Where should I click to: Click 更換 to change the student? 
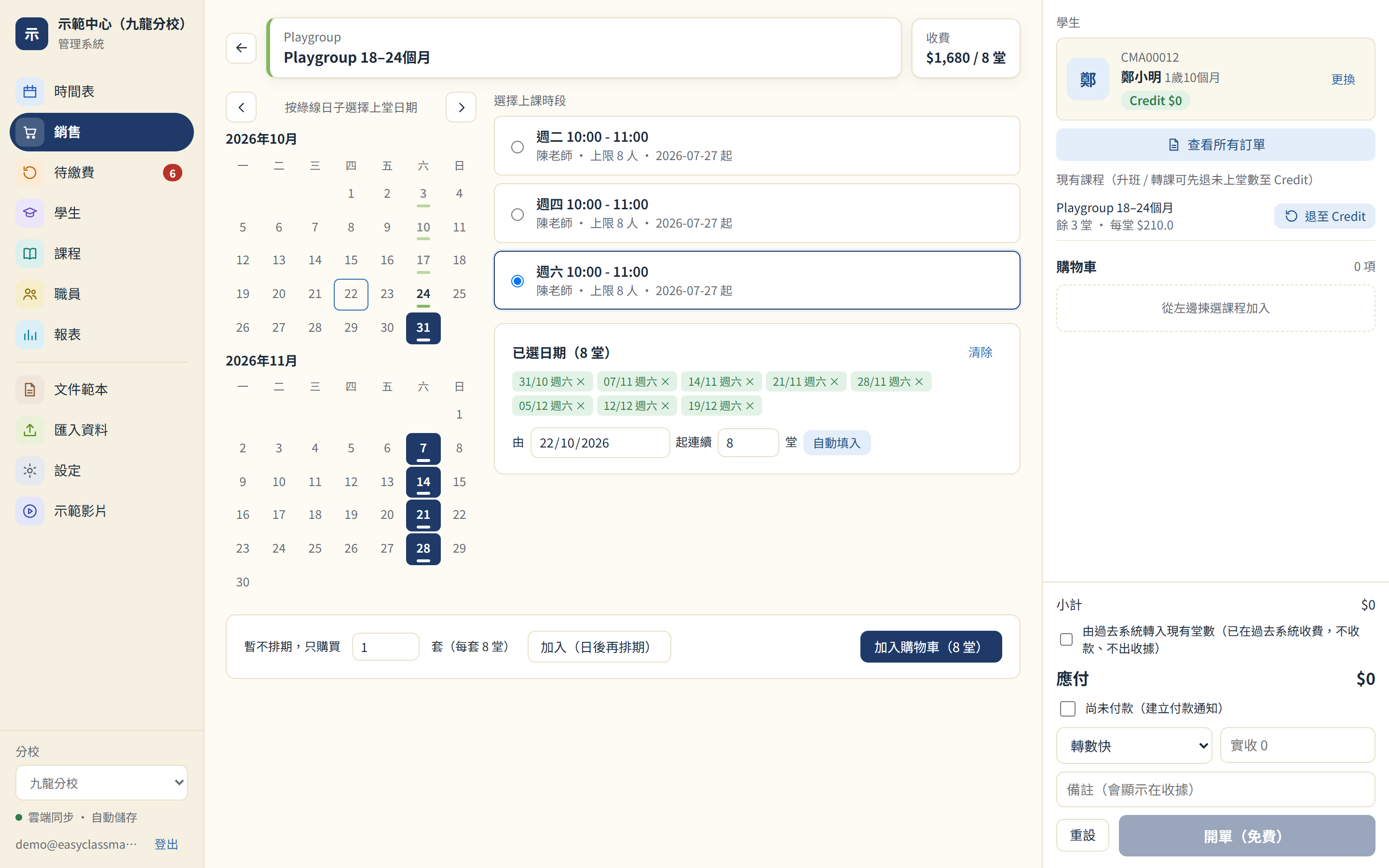1343,79
